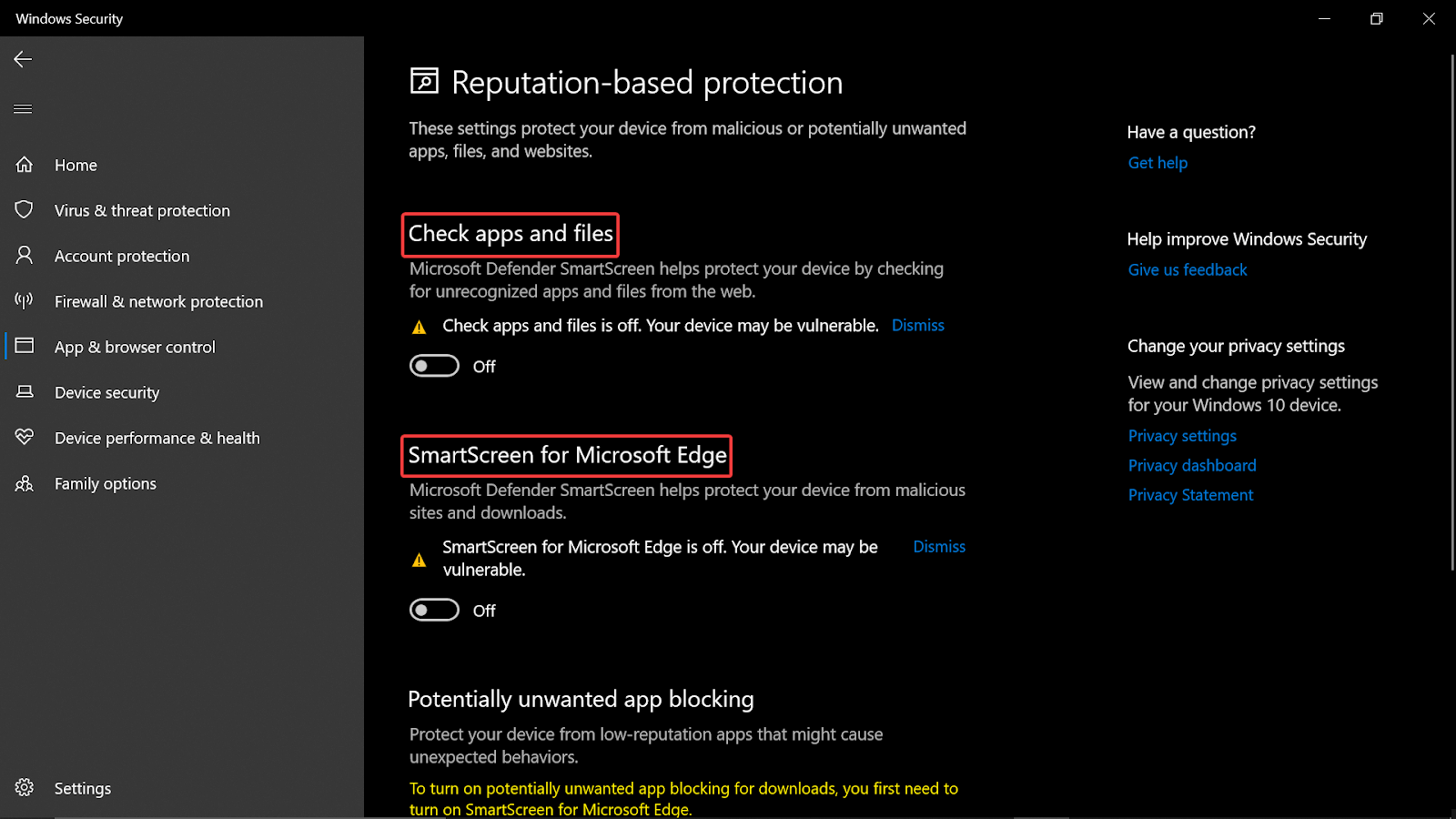Open Device security using its icon
Viewport: 1456px width, 819px height.
24,391
